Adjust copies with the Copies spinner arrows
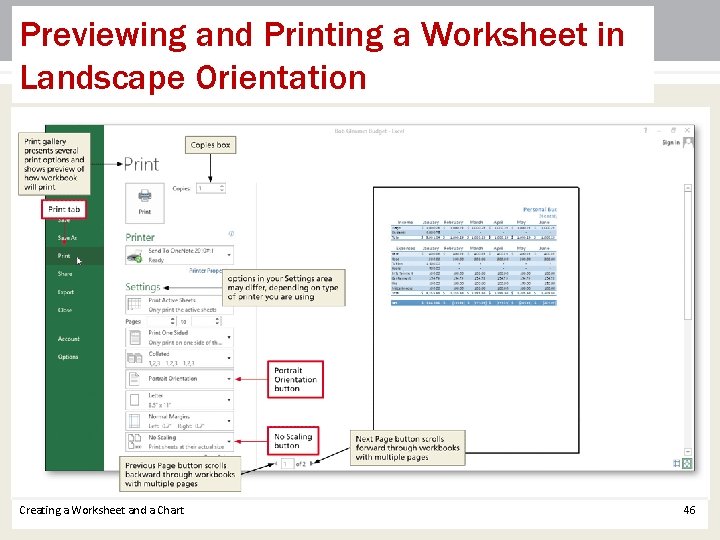The image size is (720, 540). pos(222,188)
